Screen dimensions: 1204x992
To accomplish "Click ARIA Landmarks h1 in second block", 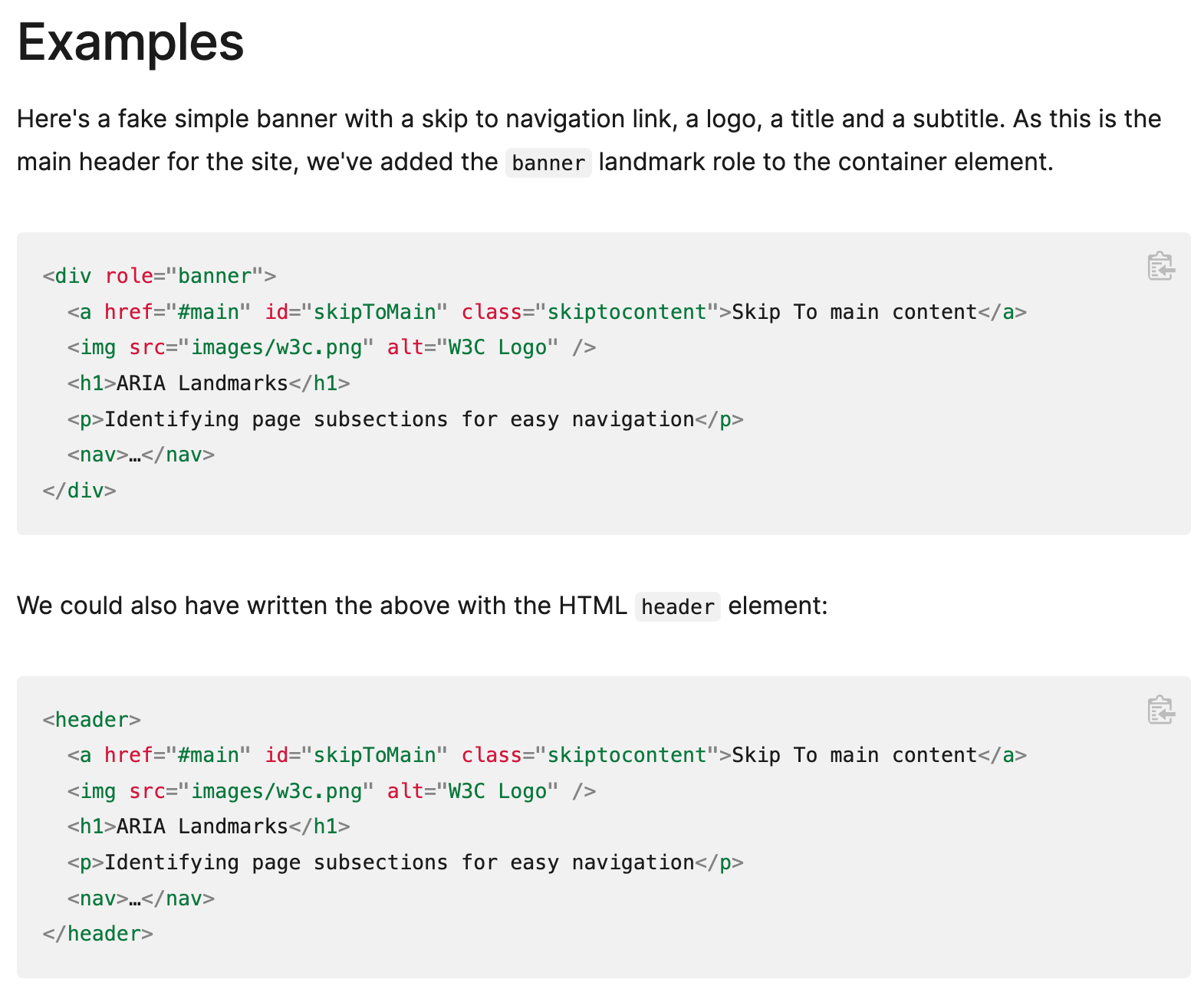I will [x=209, y=826].
